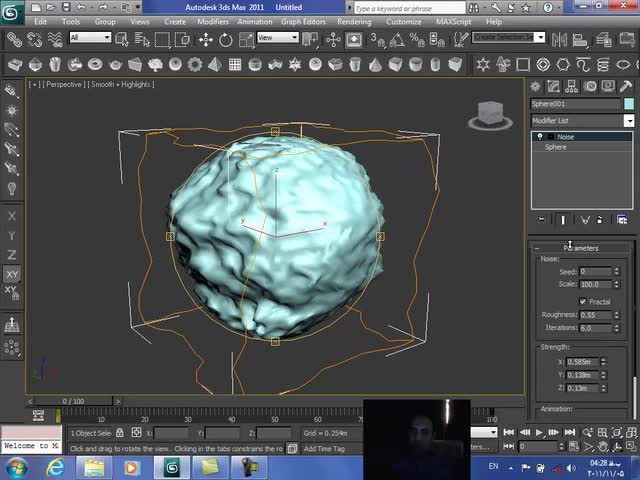Click the Pin Stack icon below modifier stack
The image size is (640, 480).
point(541,220)
